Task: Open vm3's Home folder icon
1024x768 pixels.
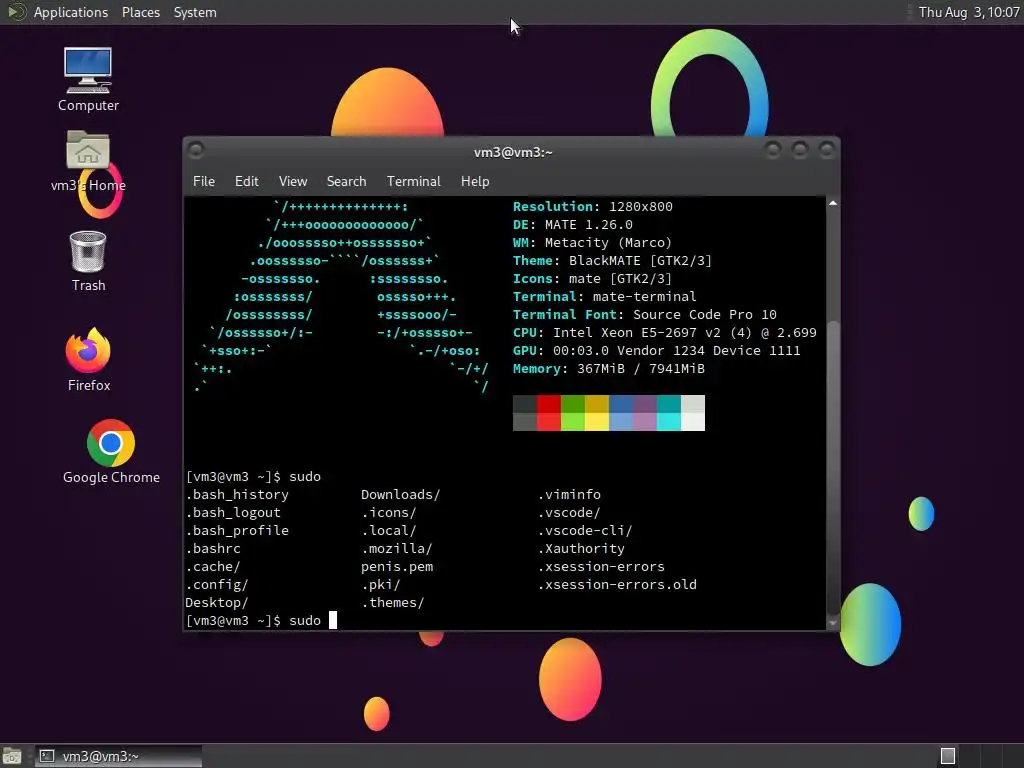Action: (x=88, y=161)
